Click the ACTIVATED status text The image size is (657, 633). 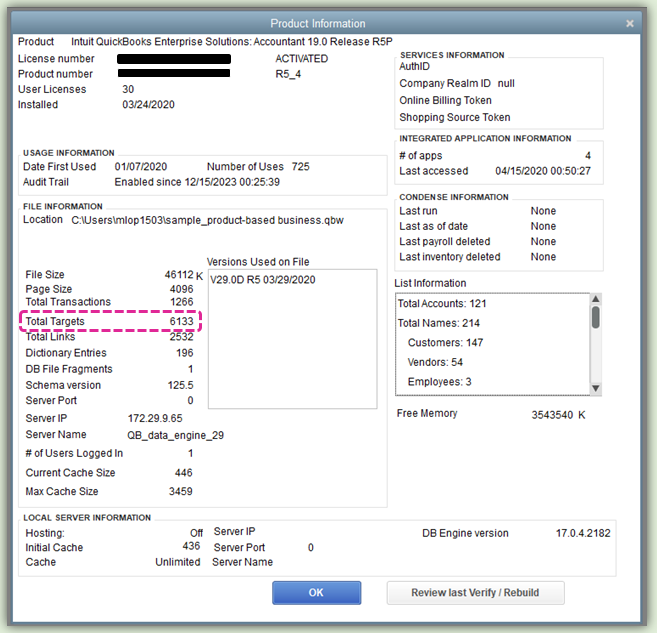302,59
